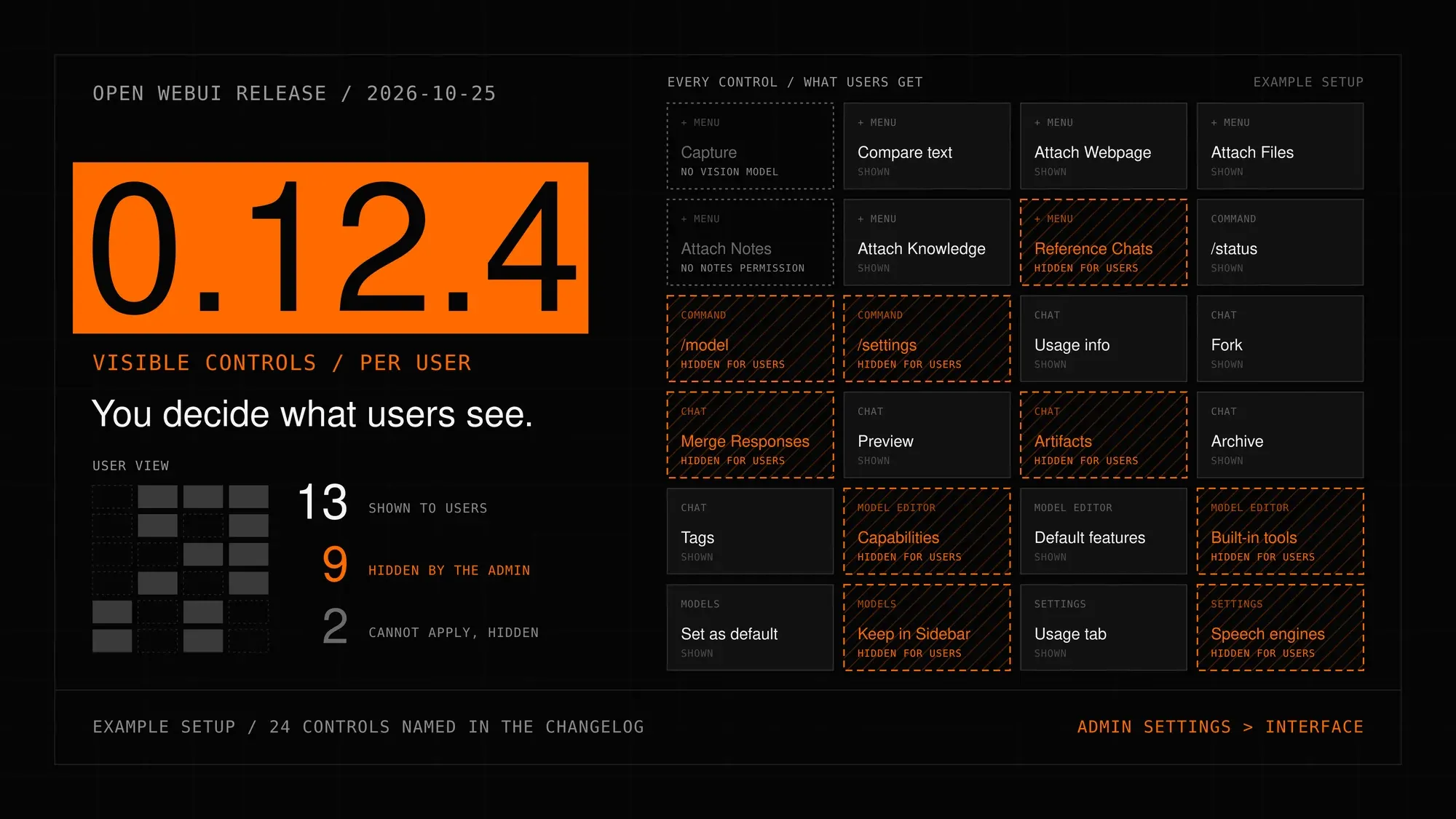Screen dimensions: 1456x819
Task: Click the Merge Responses card
Action: coord(750,435)
